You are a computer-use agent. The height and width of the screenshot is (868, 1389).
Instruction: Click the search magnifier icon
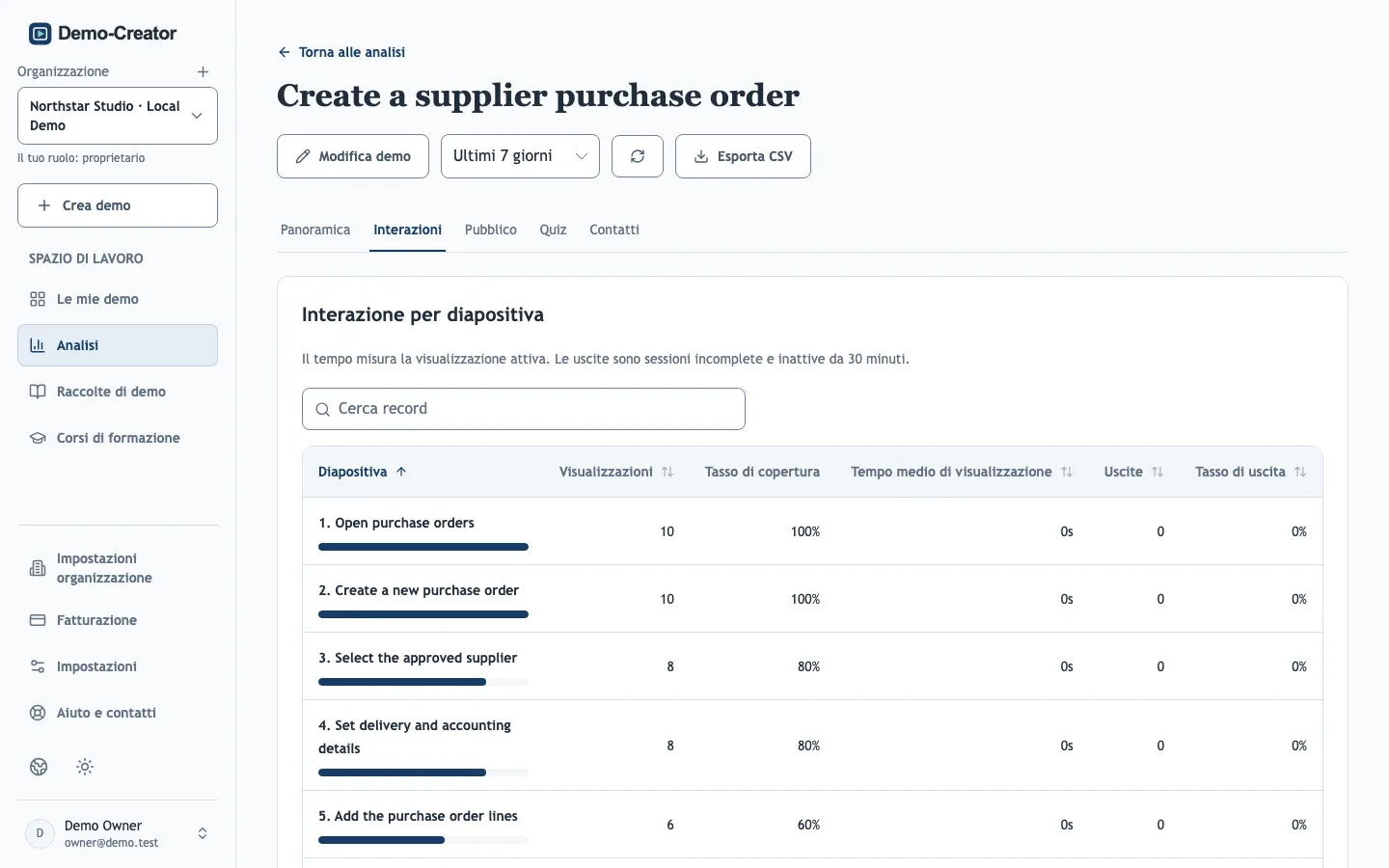click(323, 409)
